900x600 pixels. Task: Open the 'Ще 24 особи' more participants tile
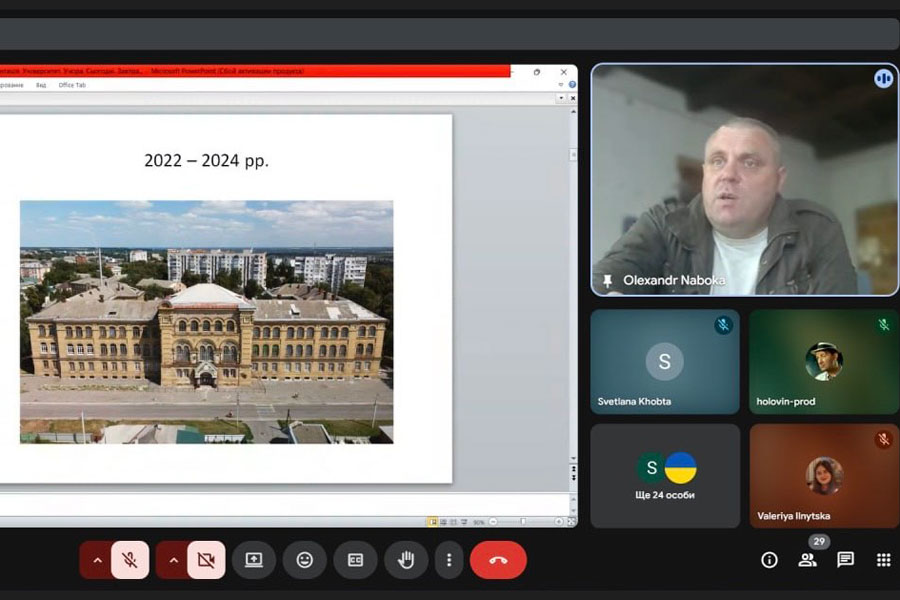pyautogui.click(x=665, y=476)
